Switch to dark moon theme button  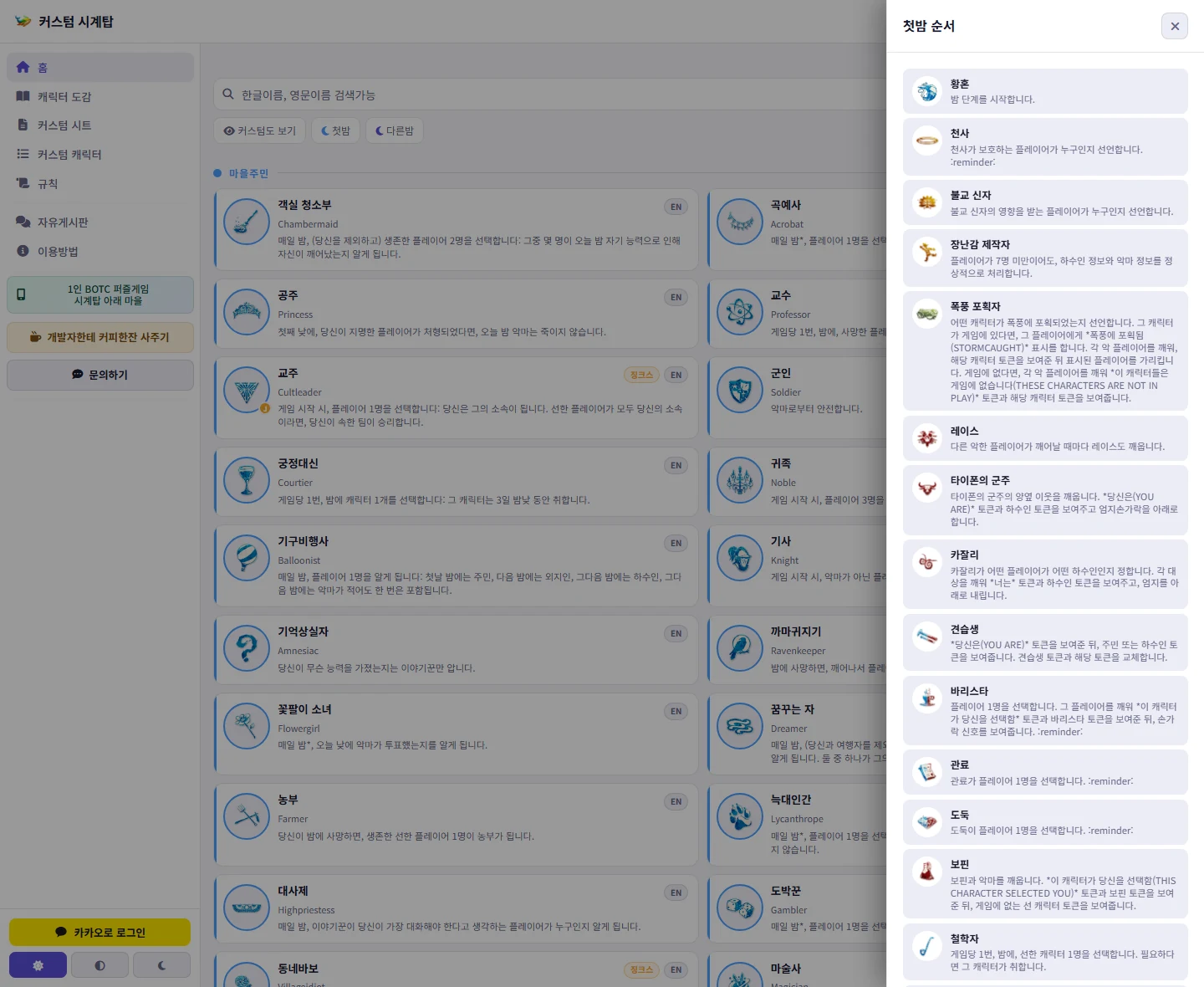(x=162, y=965)
